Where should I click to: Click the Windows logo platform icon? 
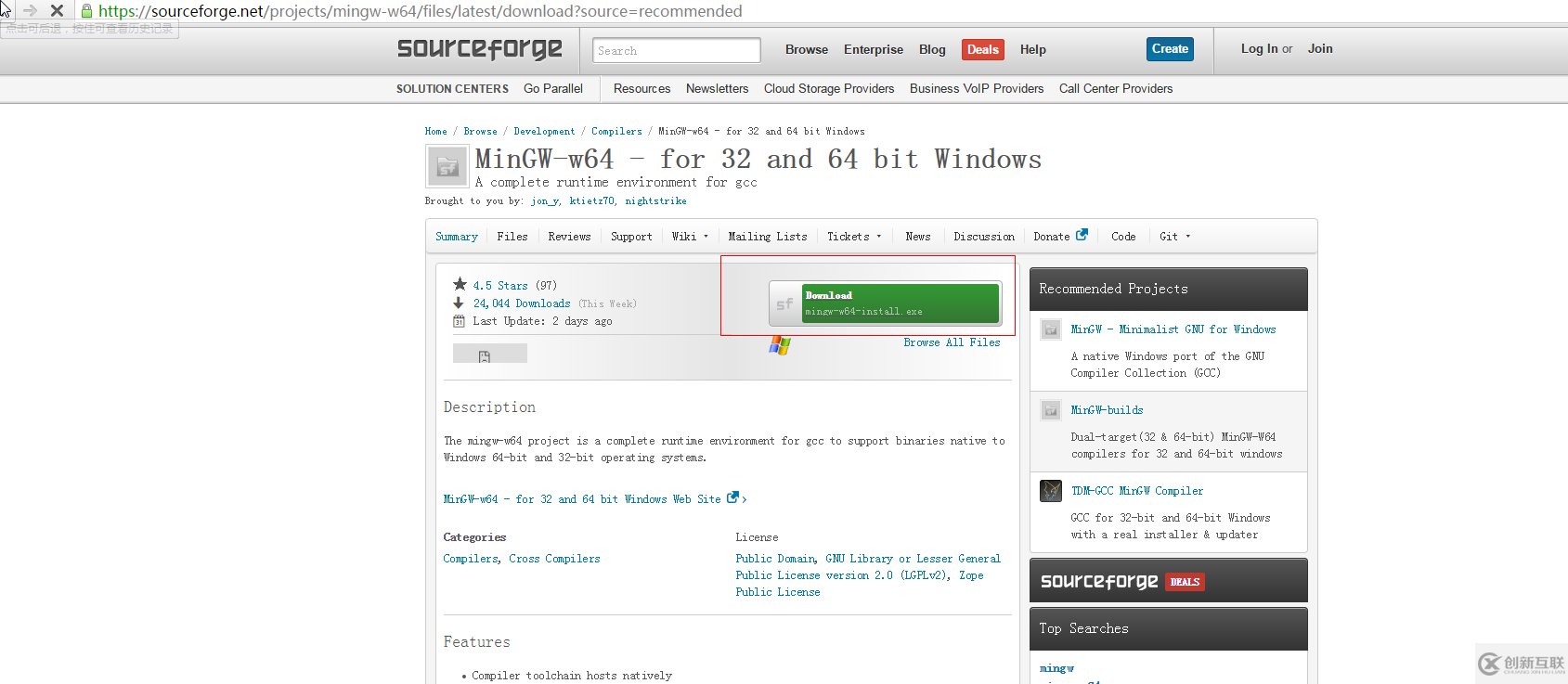click(x=780, y=345)
